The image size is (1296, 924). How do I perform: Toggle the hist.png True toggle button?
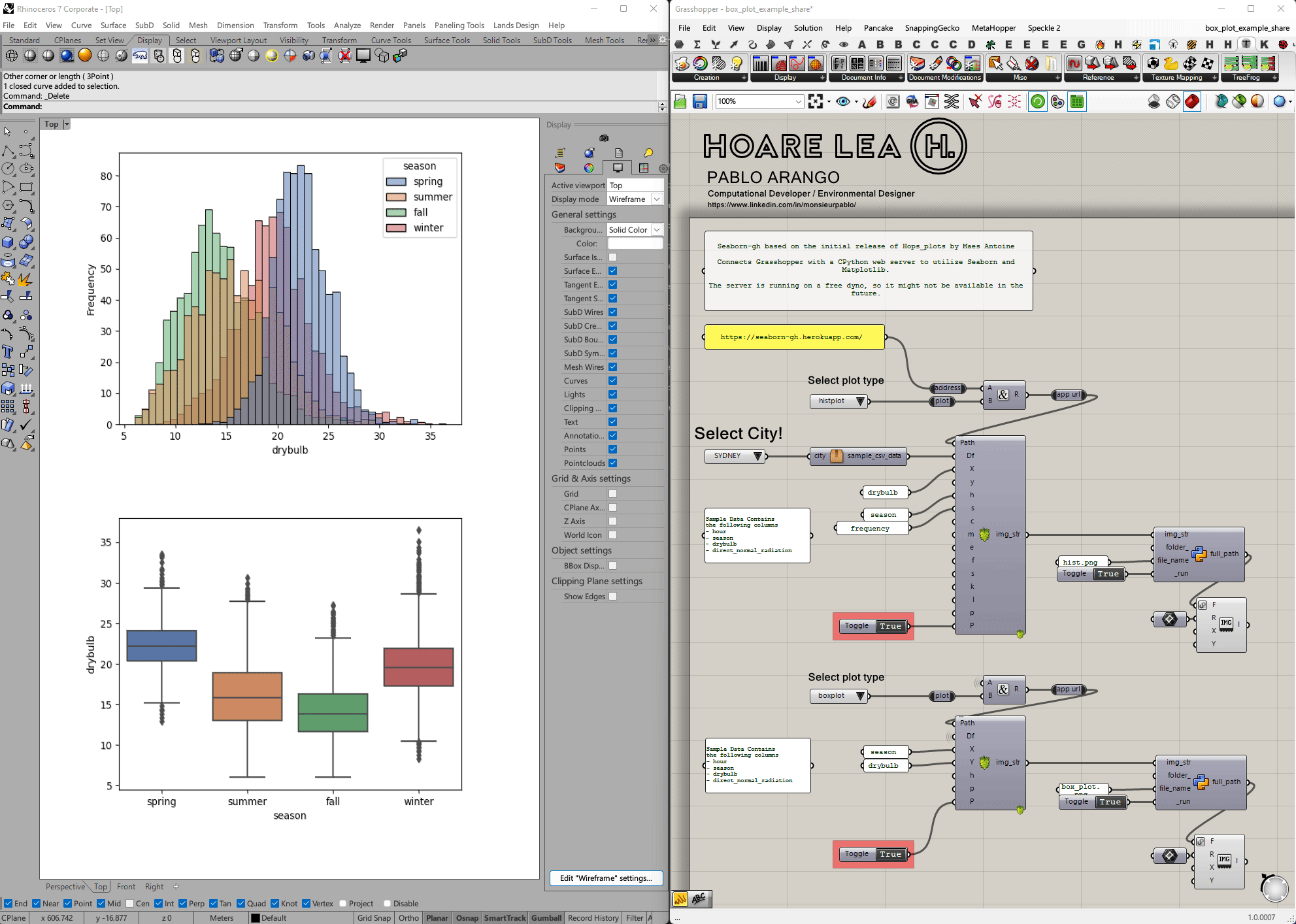click(1107, 574)
